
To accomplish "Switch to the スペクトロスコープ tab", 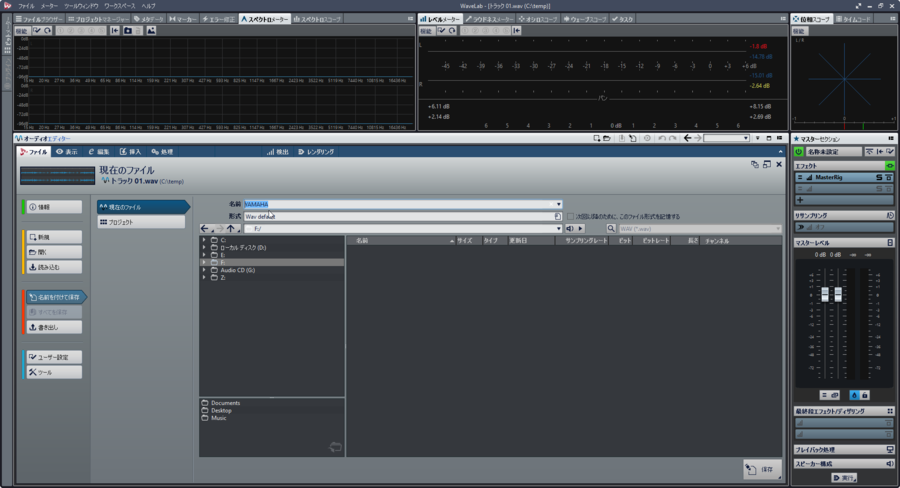I will (x=317, y=19).
